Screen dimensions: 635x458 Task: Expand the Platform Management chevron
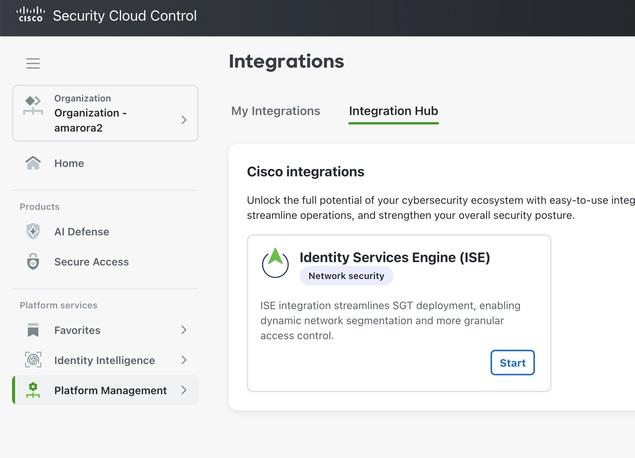tap(184, 390)
